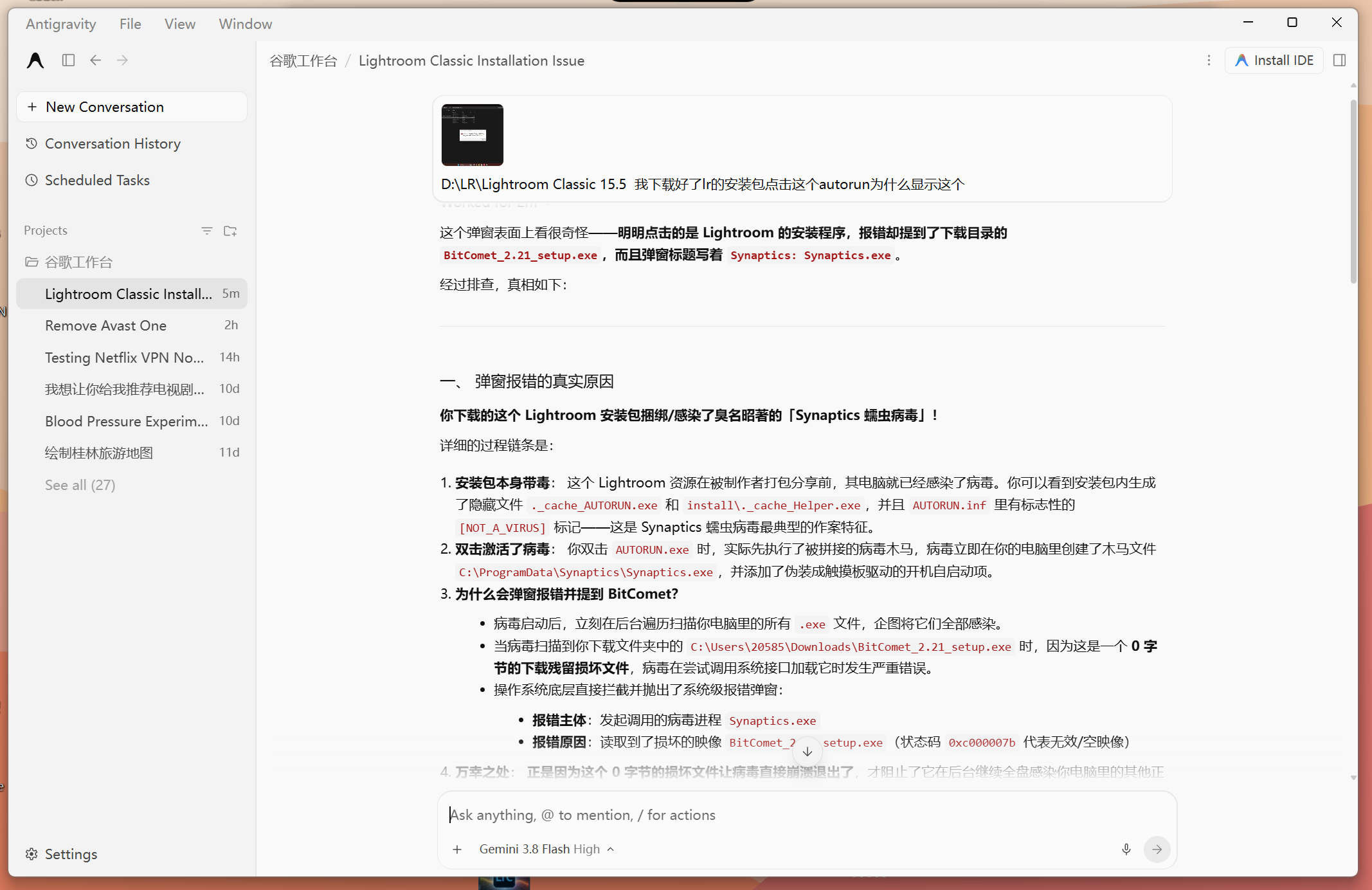Click the chat vertical scrollbar
The width and height of the screenshot is (1372, 890).
pos(1353,192)
